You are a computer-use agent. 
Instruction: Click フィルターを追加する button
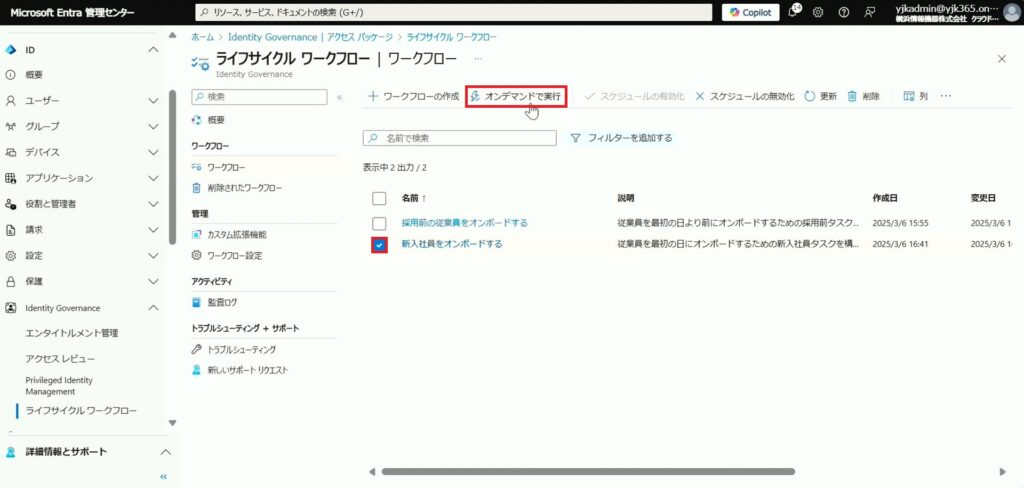(x=621, y=138)
